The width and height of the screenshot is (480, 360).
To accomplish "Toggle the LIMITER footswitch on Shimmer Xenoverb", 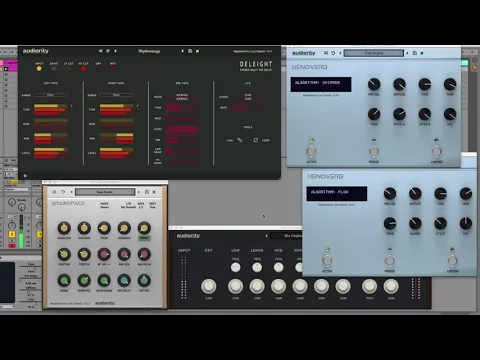I will click(436, 152).
